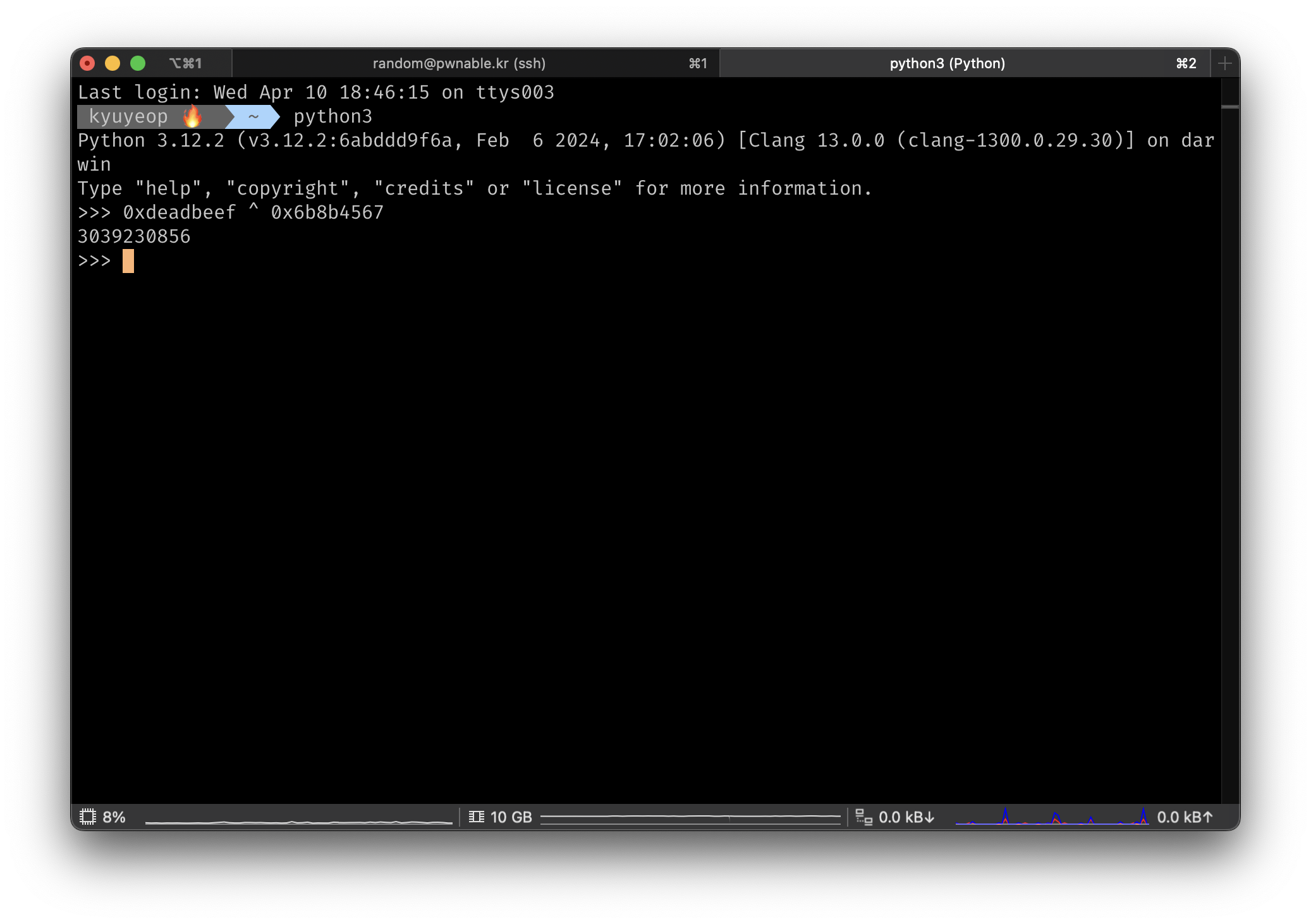Click the blue tilde directory prompt segment
The width and height of the screenshot is (1311, 924).
tap(253, 116)
